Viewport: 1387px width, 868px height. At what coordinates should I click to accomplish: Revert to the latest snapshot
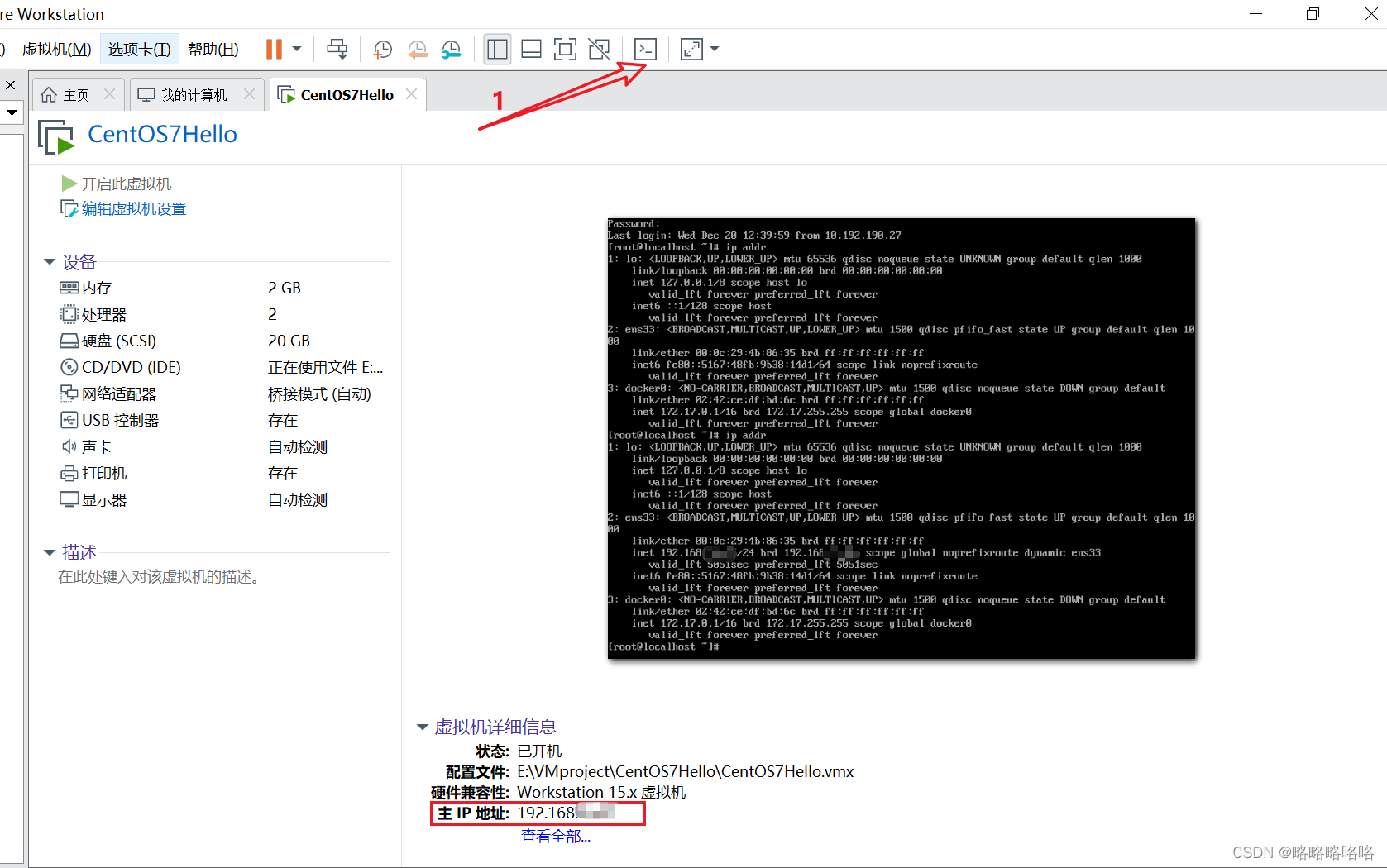(417, 49)
